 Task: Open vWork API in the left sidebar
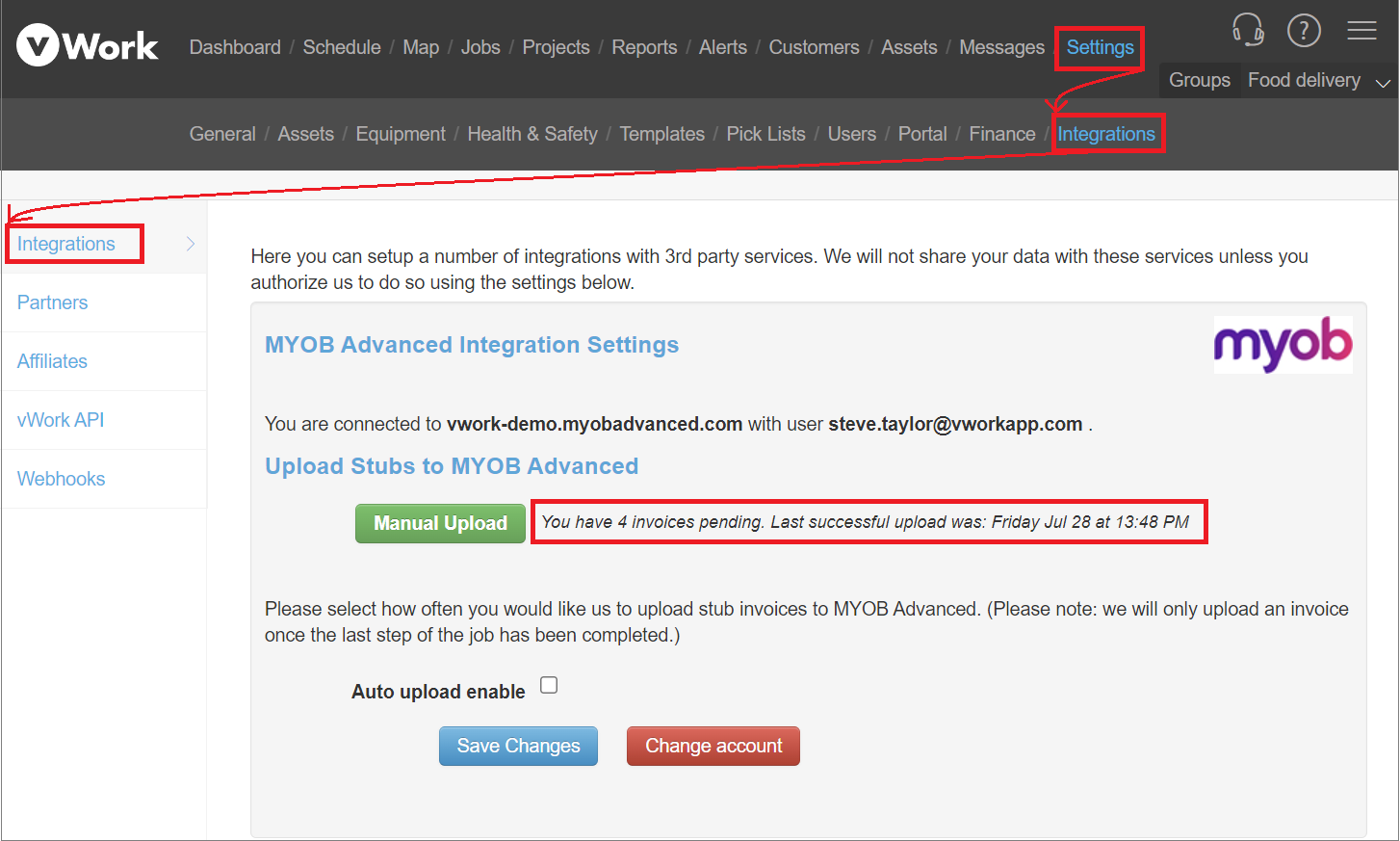coord(61,420)
